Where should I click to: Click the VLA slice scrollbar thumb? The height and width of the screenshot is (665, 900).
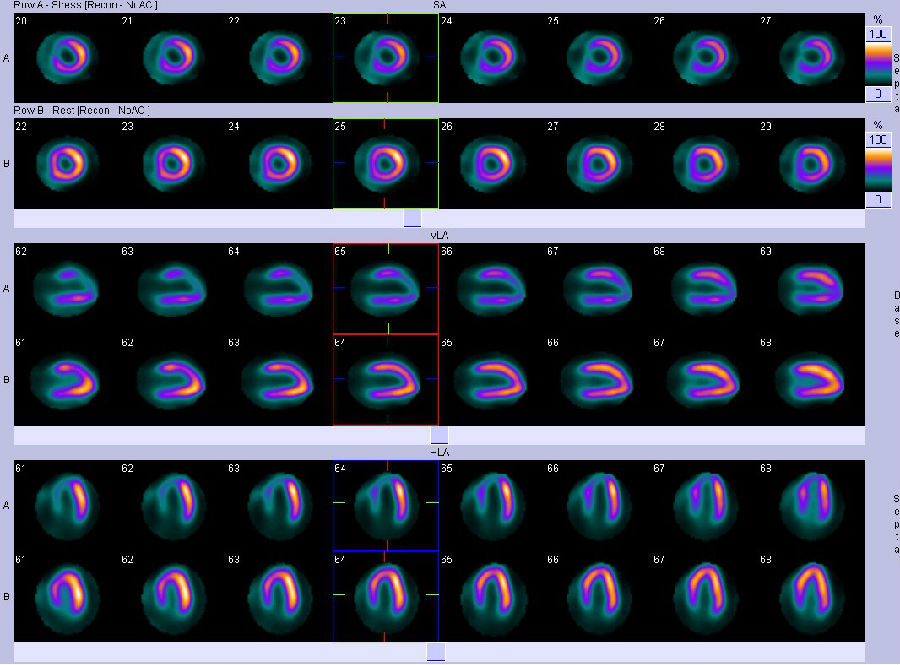[439, 435]
